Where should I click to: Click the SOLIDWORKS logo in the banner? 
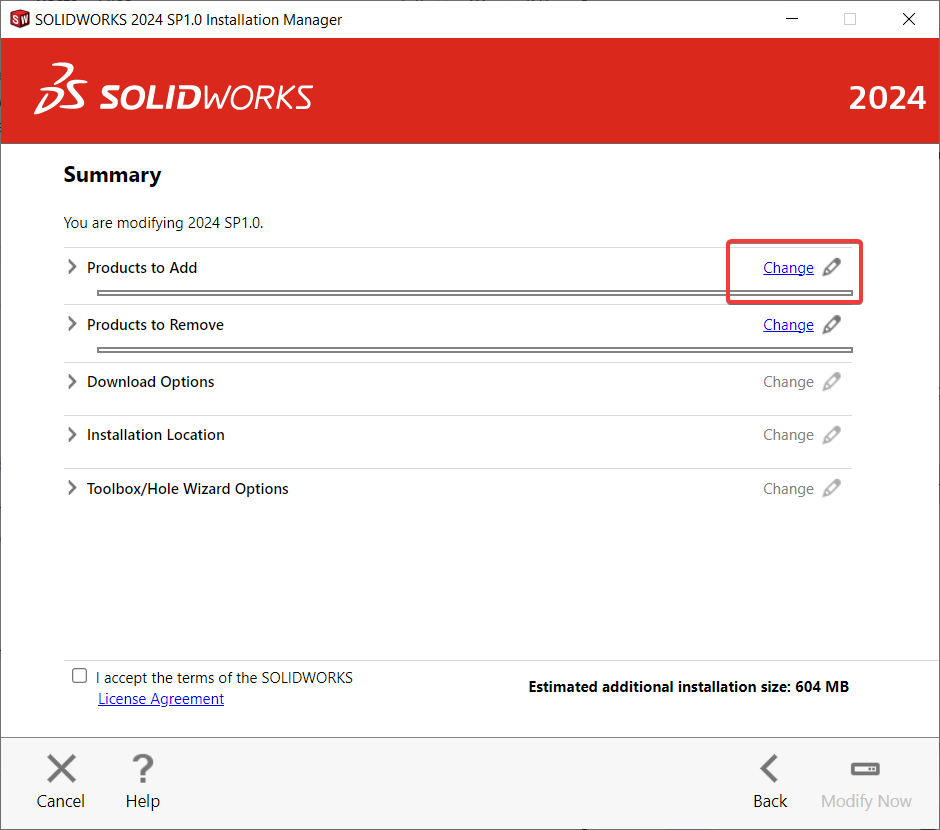pyautogui.click(x=174, y=89)
